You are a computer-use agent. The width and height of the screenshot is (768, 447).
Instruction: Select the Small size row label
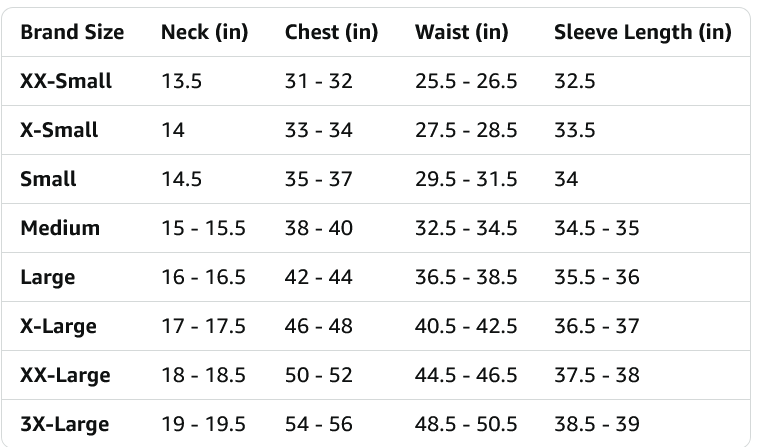click(48, 179)
